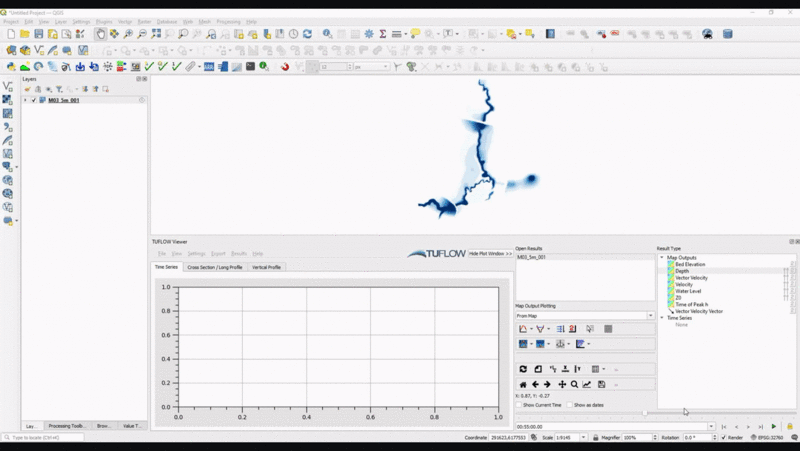Screen dimensions: 800x451
Task: Select the plot zoom magnifier icon
Action: click(574, 384)
